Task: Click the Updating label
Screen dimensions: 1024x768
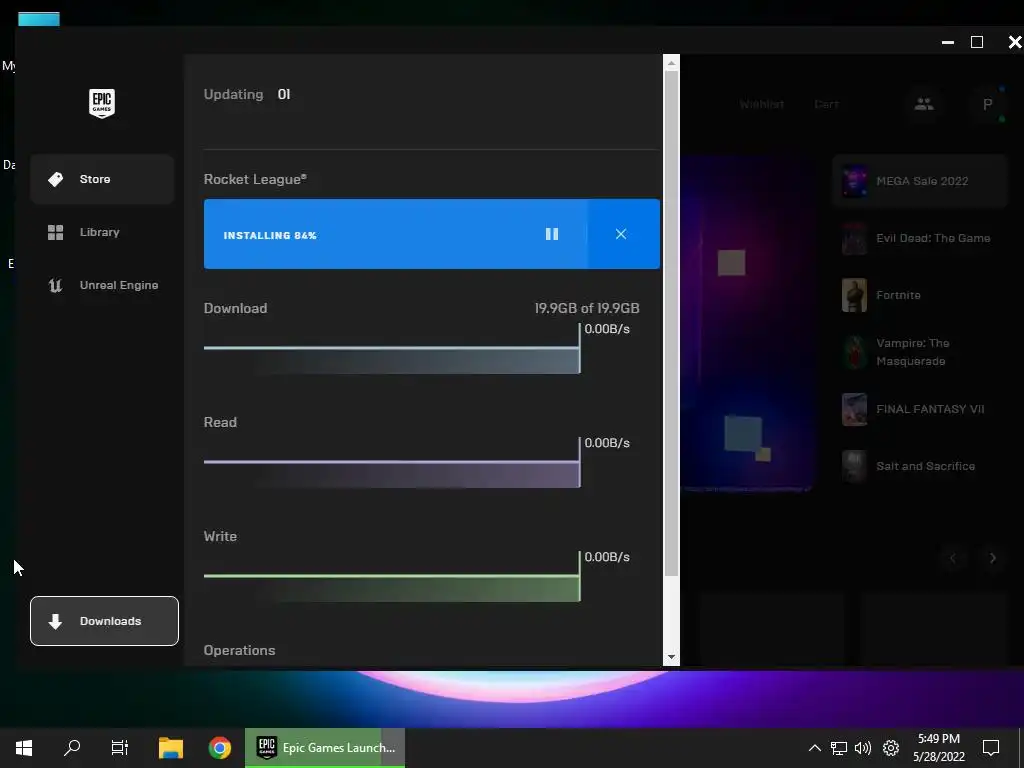Action: [233, 94]
